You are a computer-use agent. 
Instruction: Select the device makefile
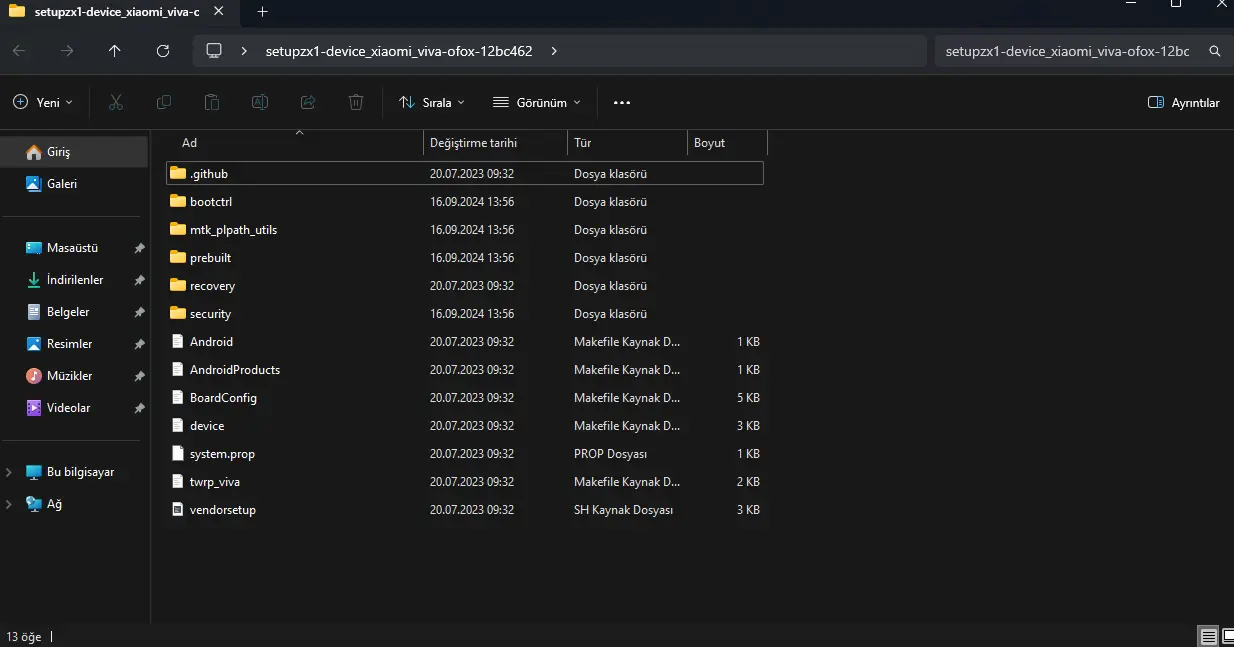click(465, 425)
